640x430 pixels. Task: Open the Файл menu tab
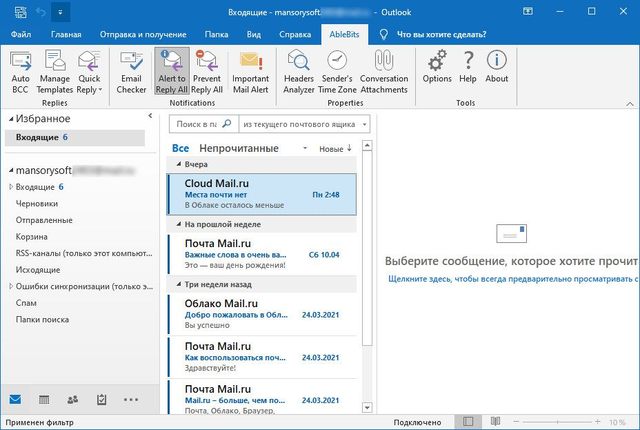click(x=21, y=33)
